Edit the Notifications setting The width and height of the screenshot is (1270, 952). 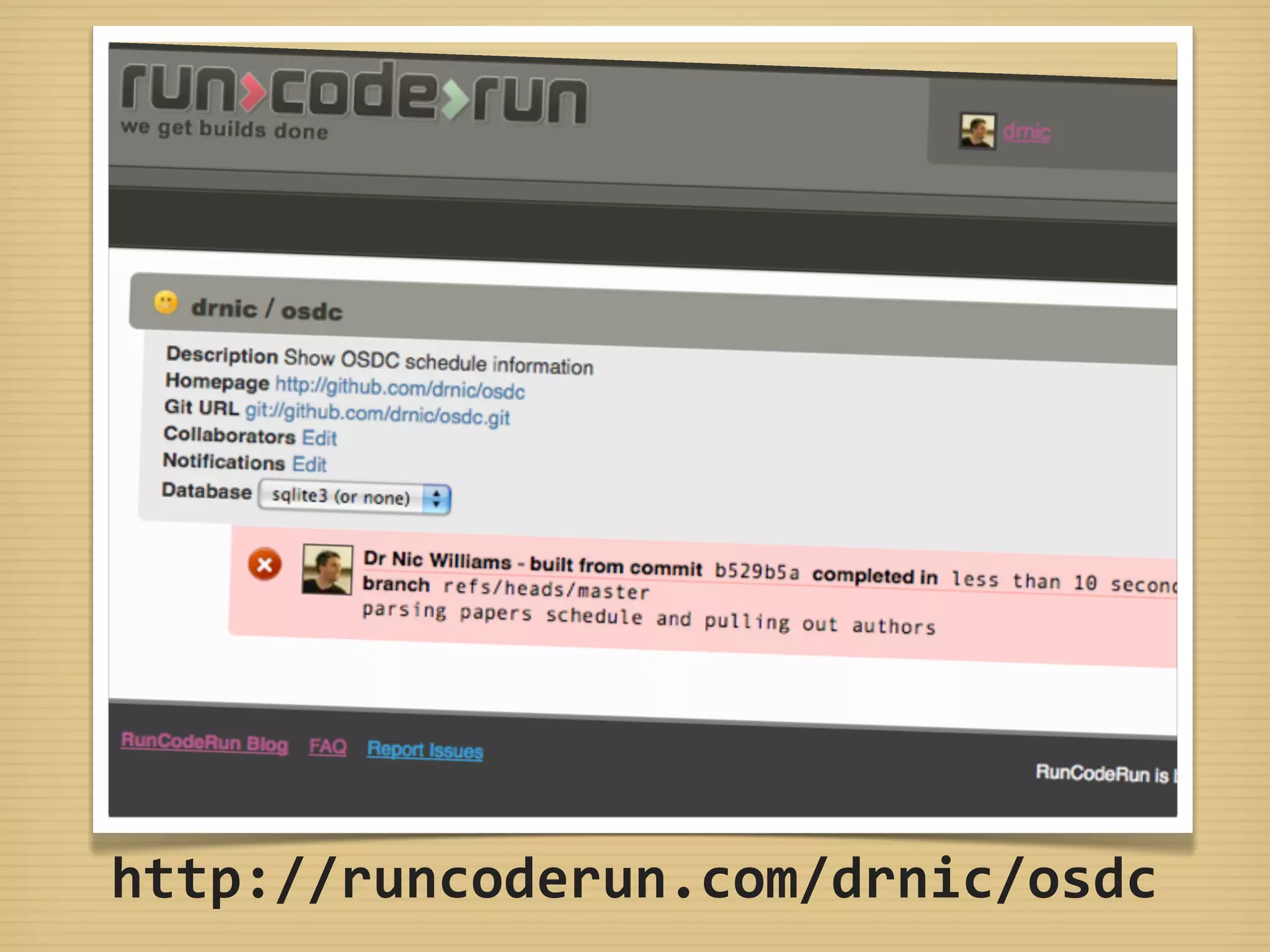309,464
